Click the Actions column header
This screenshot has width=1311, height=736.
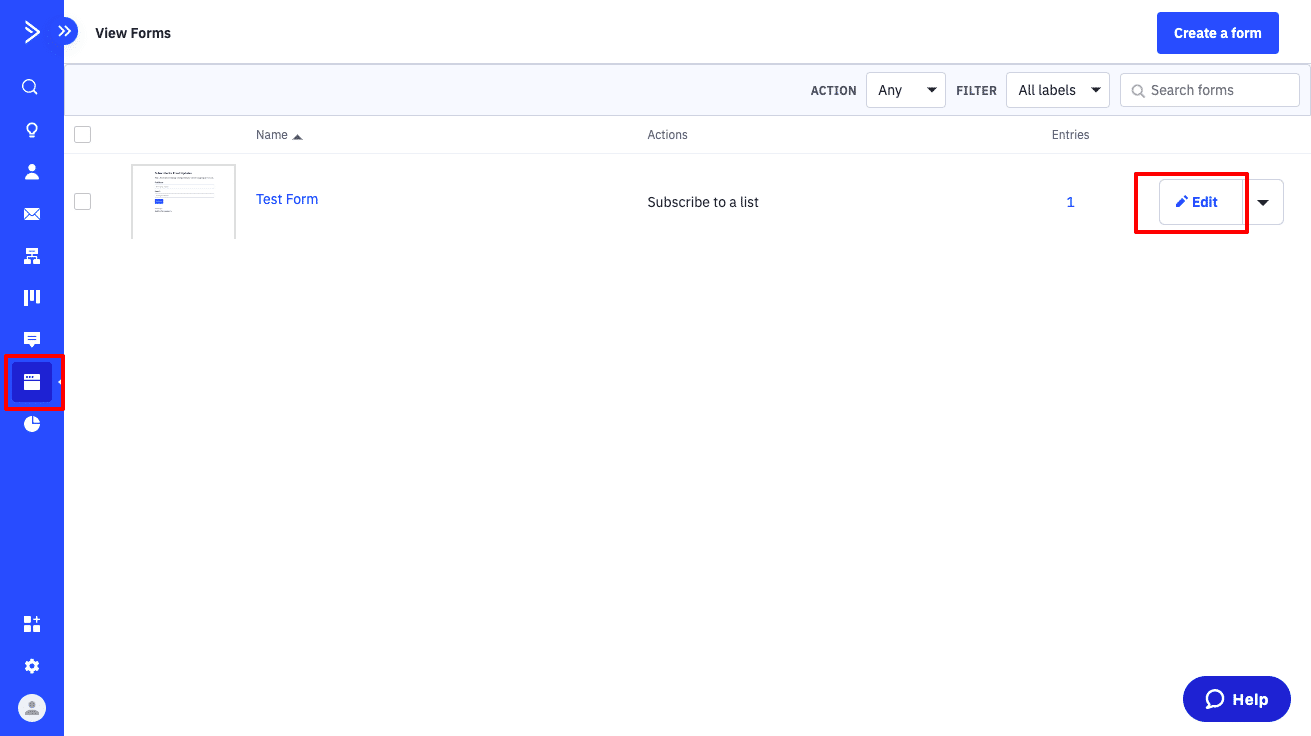(x=667, y=135)
